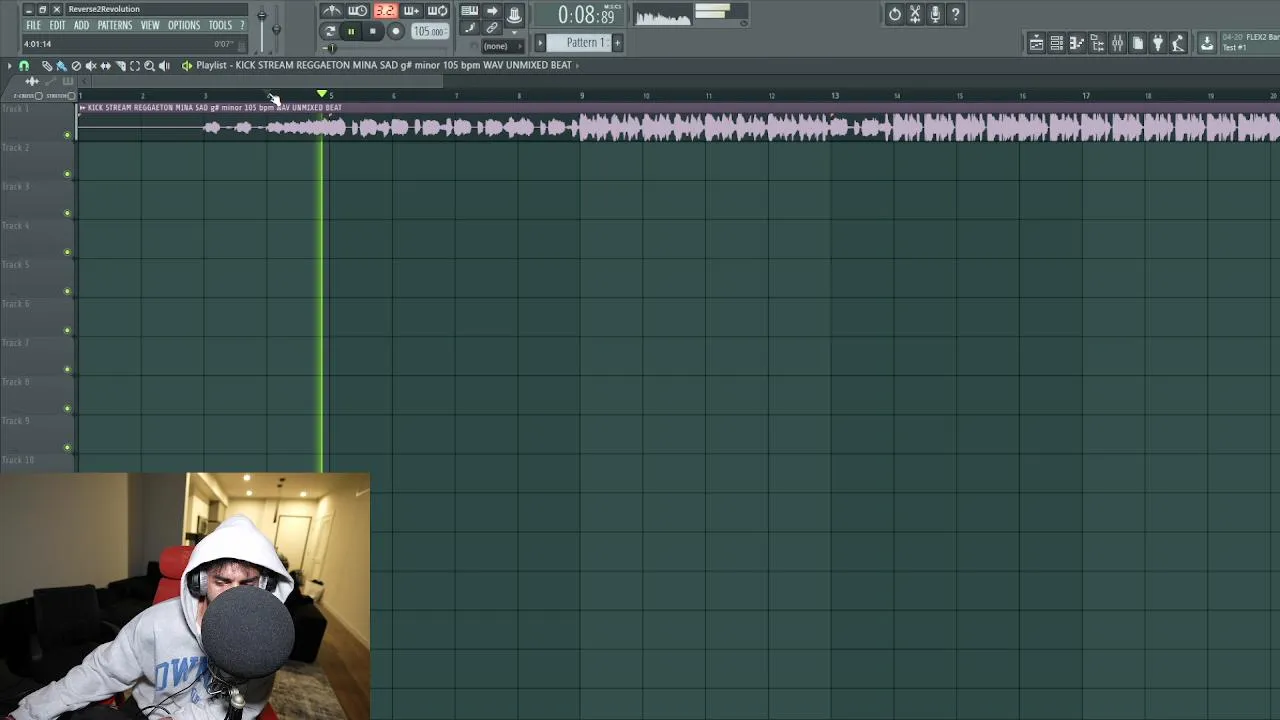Mute Track 2 with its green dot

68,174
